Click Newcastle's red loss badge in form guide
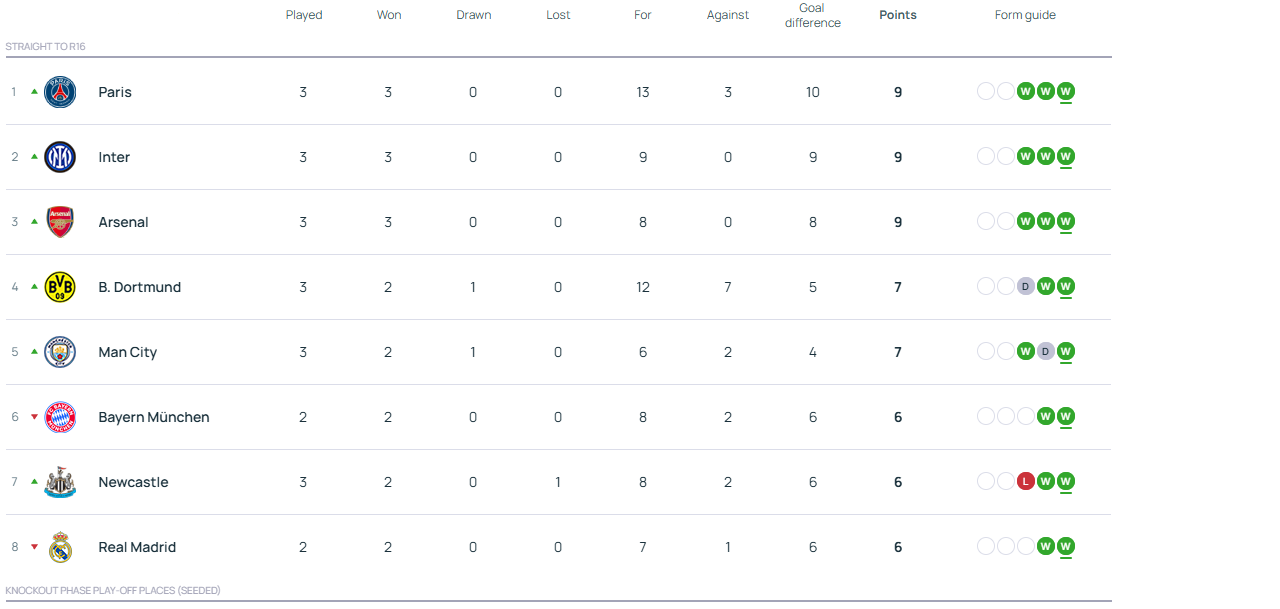This screenshot has height=609, width=1280. (1025, 482)
